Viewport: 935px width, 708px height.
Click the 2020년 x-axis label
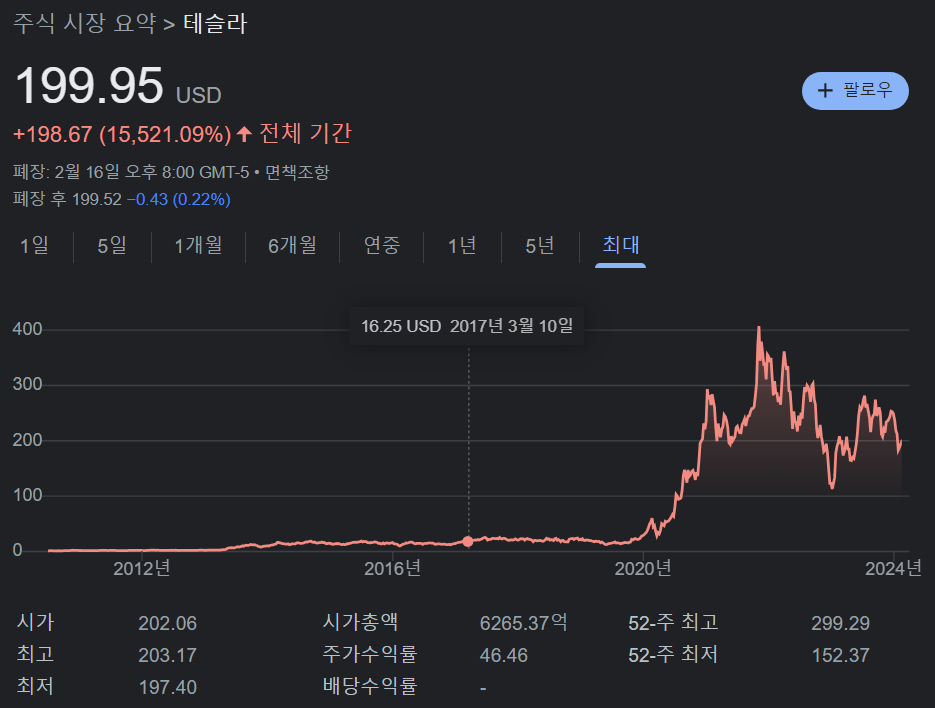[x=643, y=568]
